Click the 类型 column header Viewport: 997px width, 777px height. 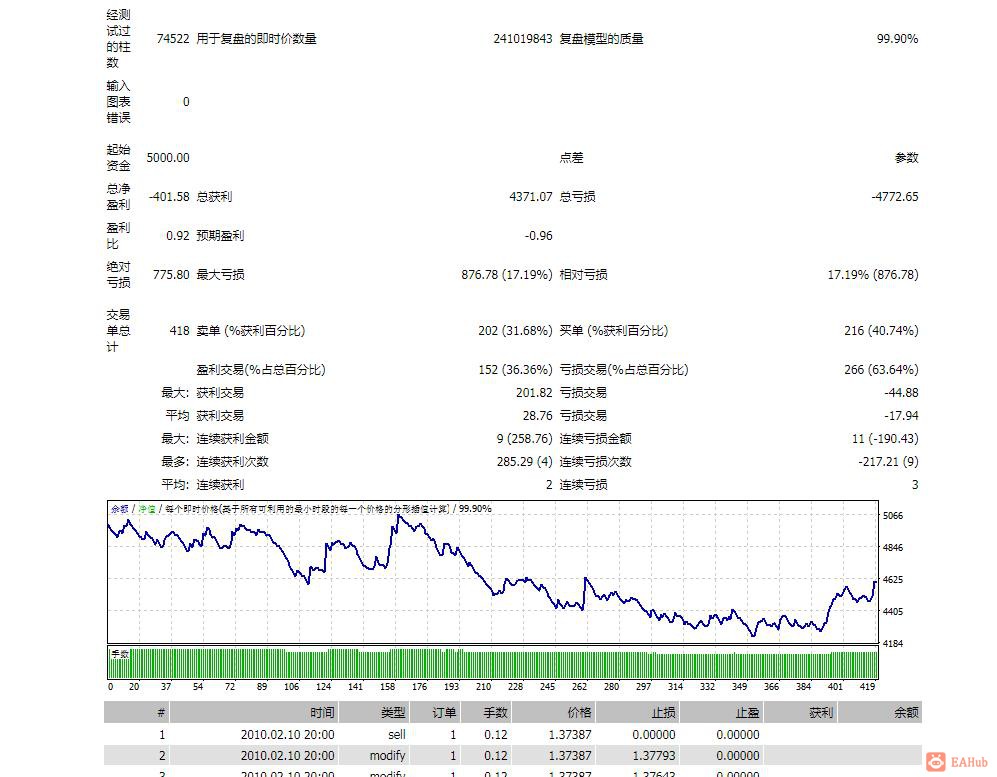point(390,712)
